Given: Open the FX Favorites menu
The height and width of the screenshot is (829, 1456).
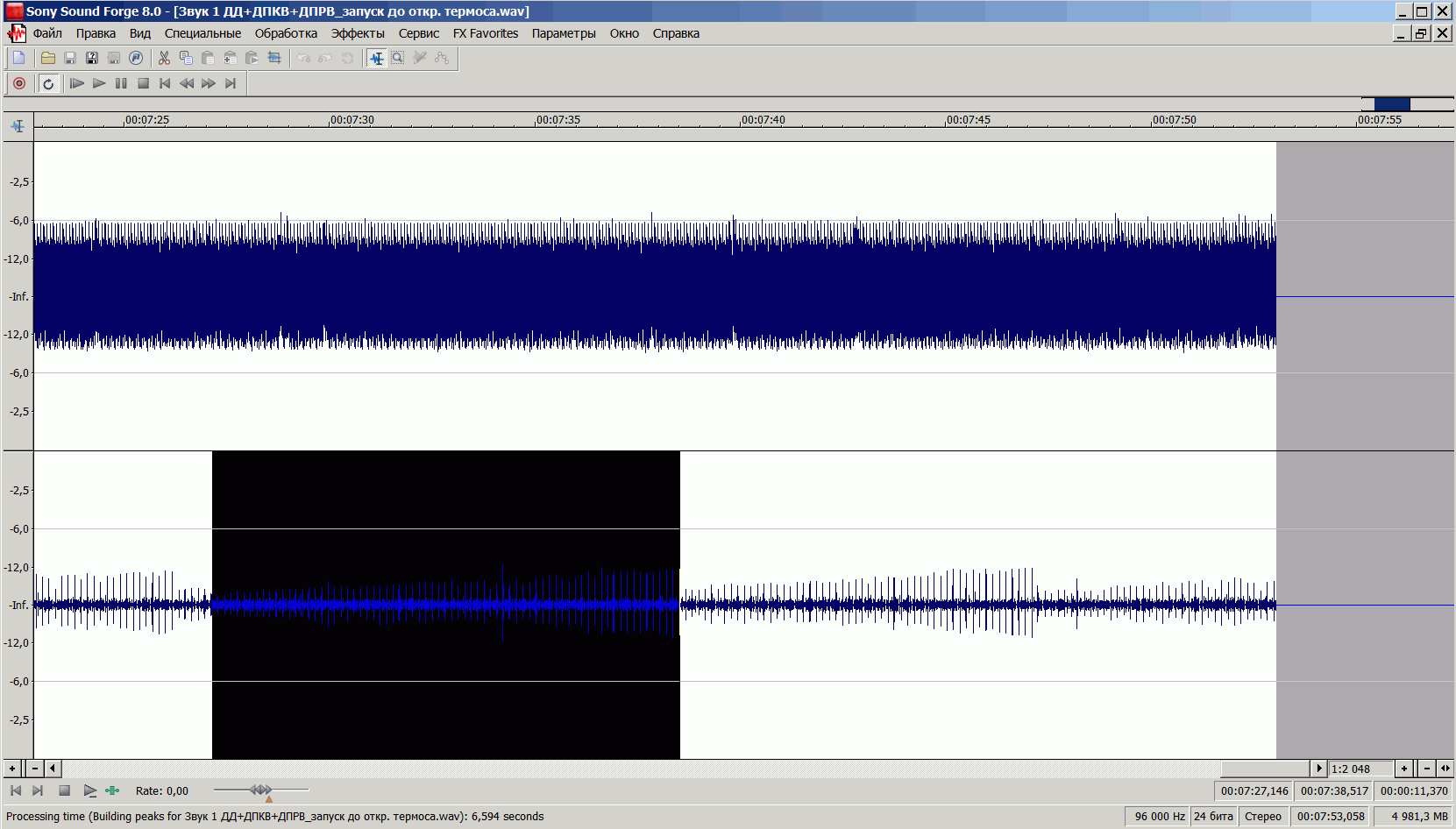Looking at the screenshot, I should 485,33.
